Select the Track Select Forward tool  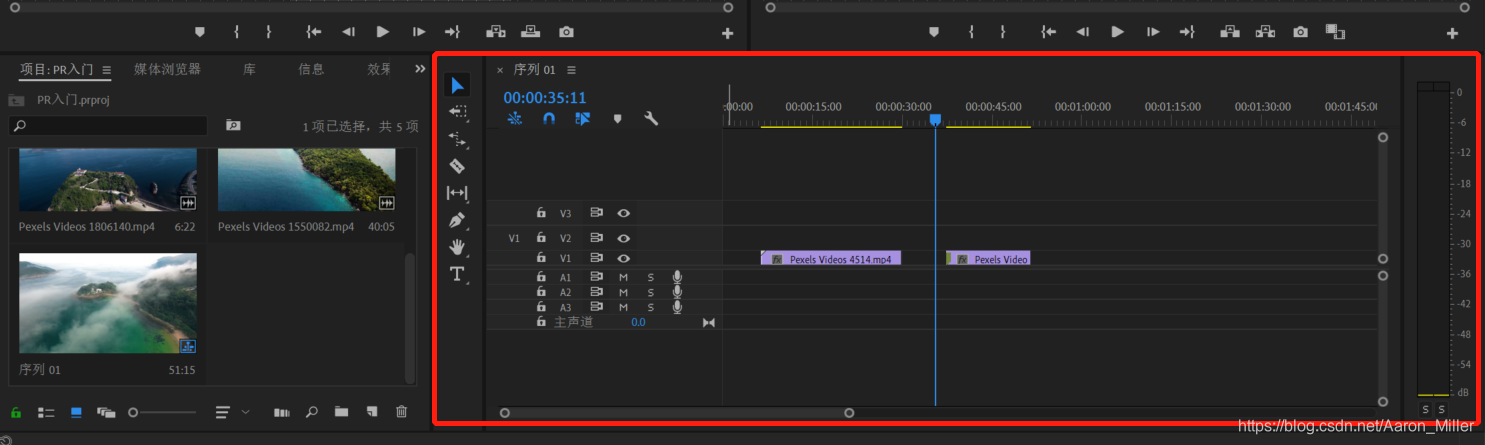click(457, 112)
